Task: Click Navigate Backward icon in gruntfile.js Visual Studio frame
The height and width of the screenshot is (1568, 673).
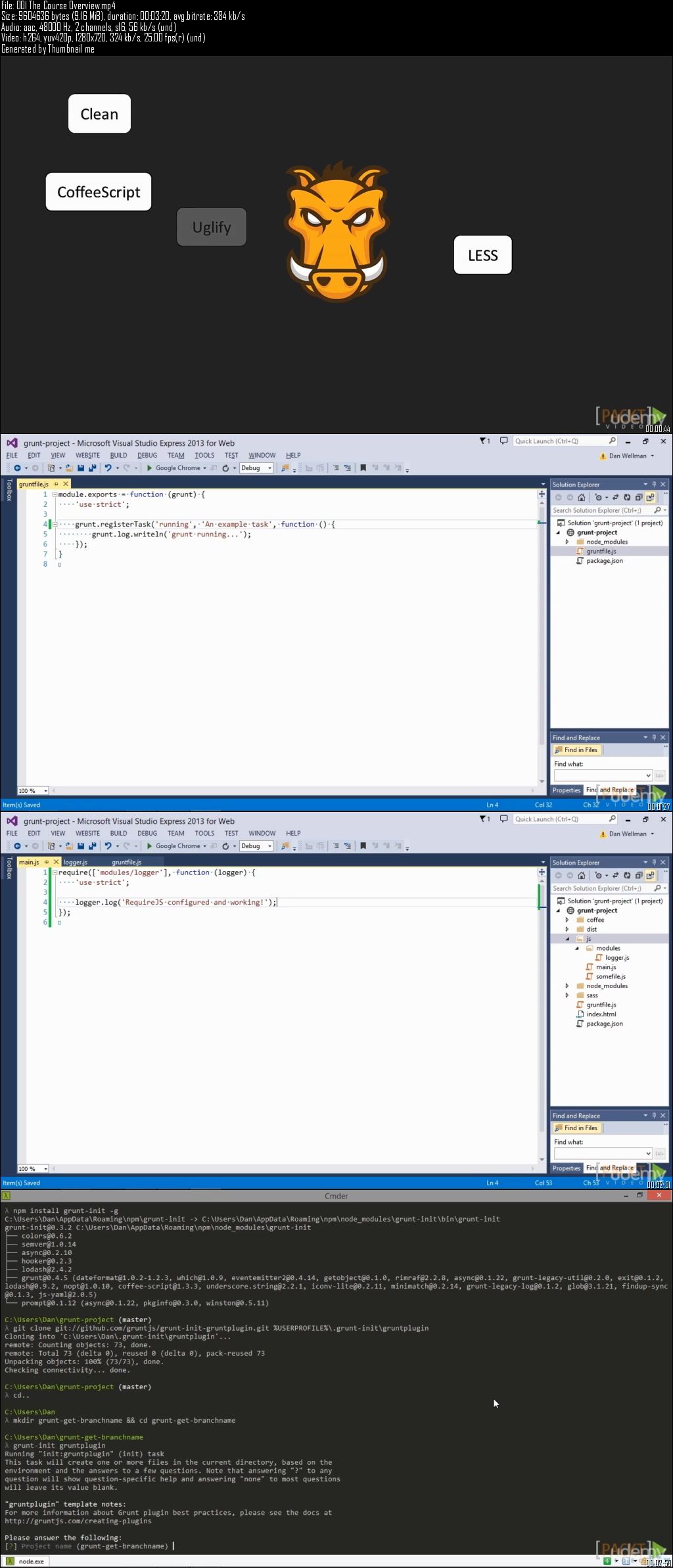Action: (x=17, y=468)
